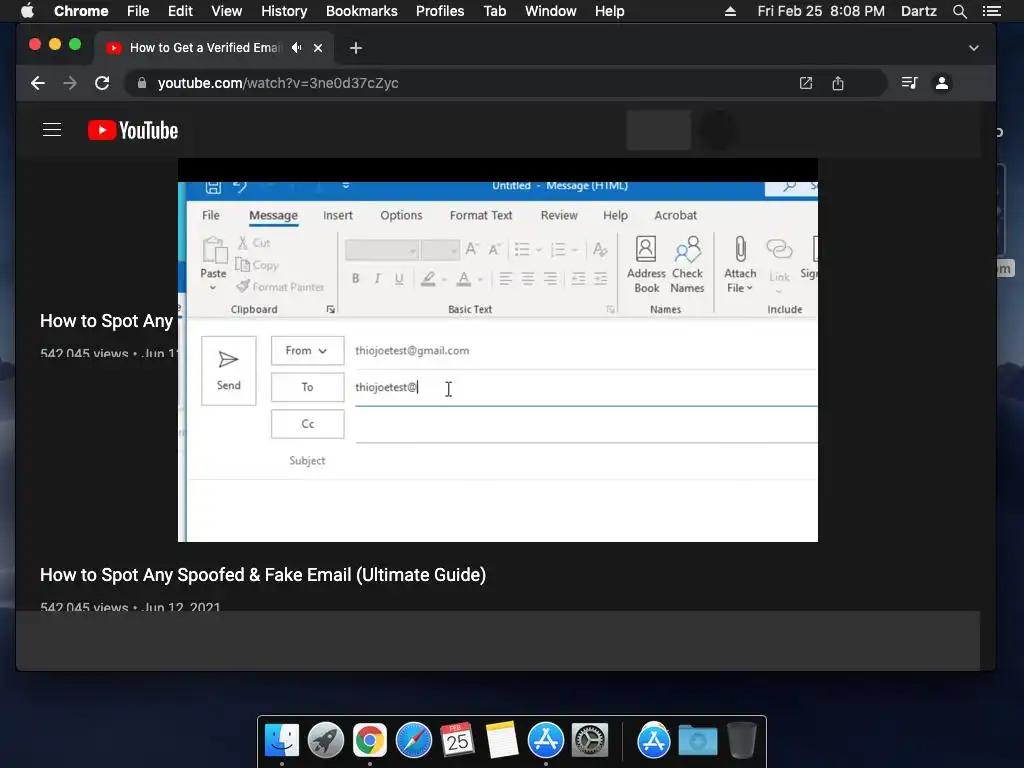The width and height of the screenshot is (1024, 768).
Task: Open page in new window icon
Action: click(x=806, y=83)
